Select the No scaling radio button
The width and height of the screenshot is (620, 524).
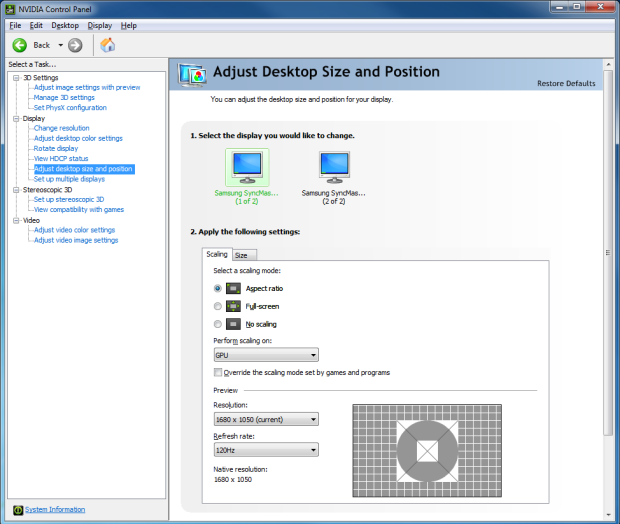pos(217,324)
